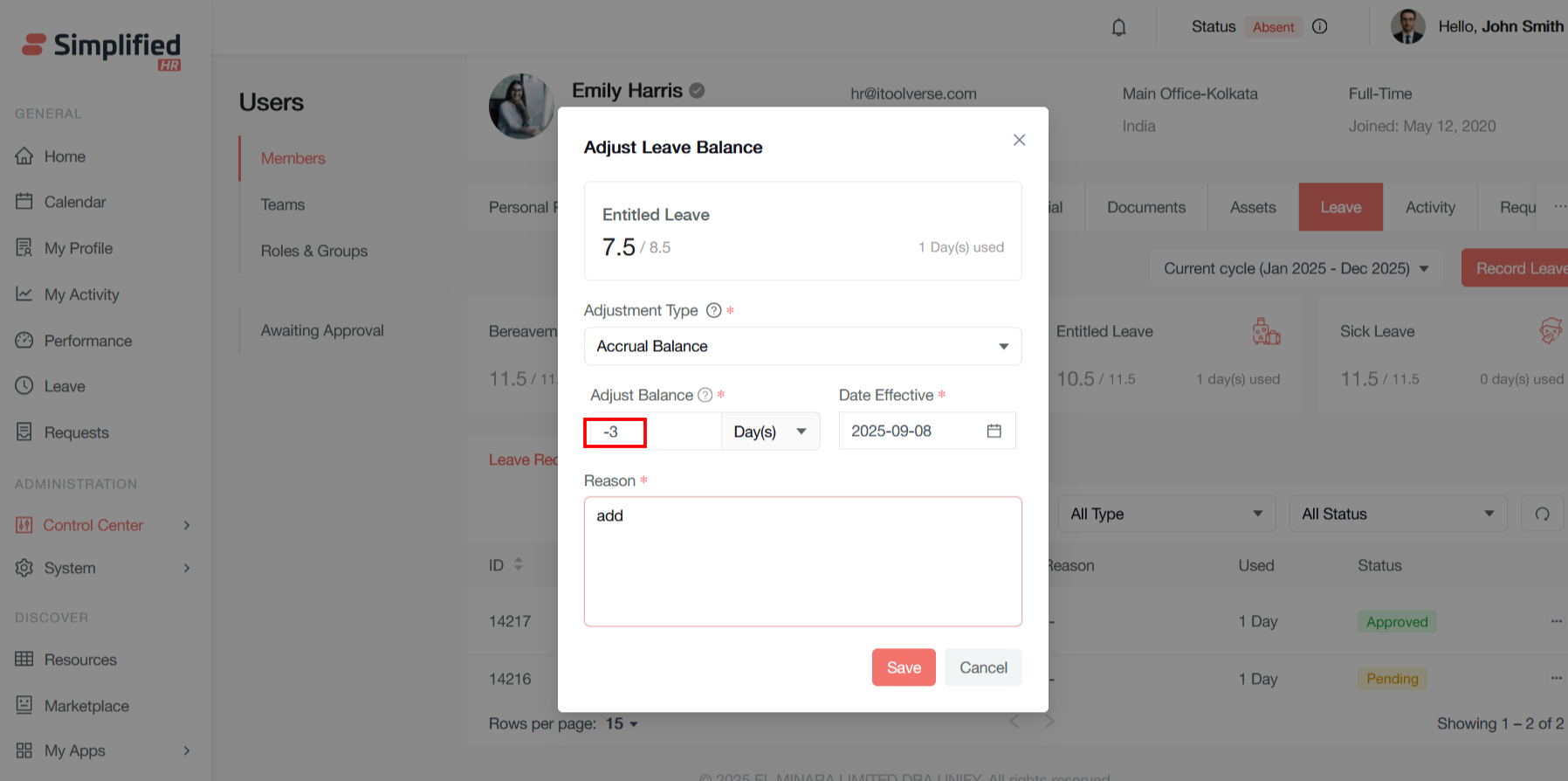Expand the Day(s) unit dropdown

point(770,432)
